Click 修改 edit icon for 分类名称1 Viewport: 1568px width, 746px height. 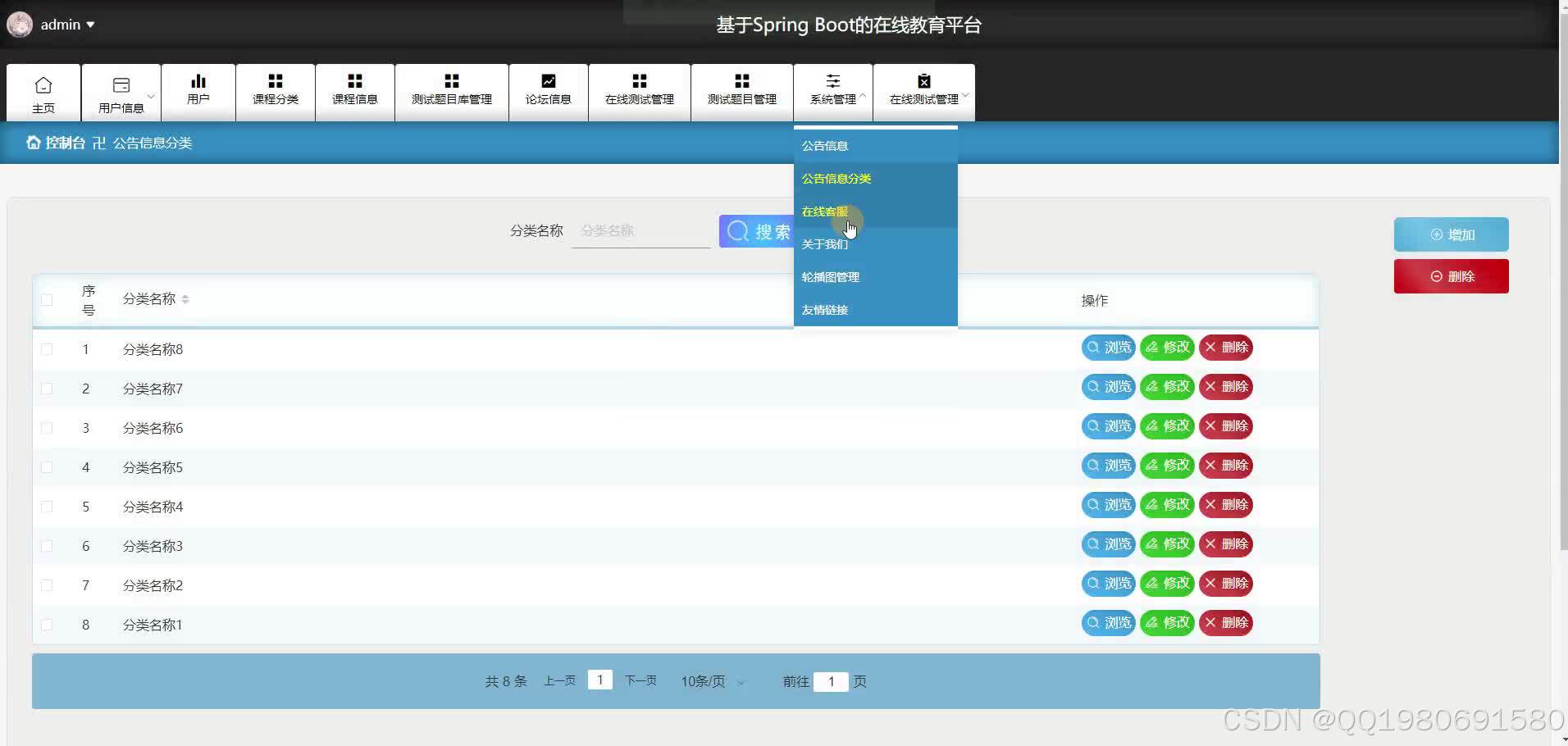[1152, 623]
